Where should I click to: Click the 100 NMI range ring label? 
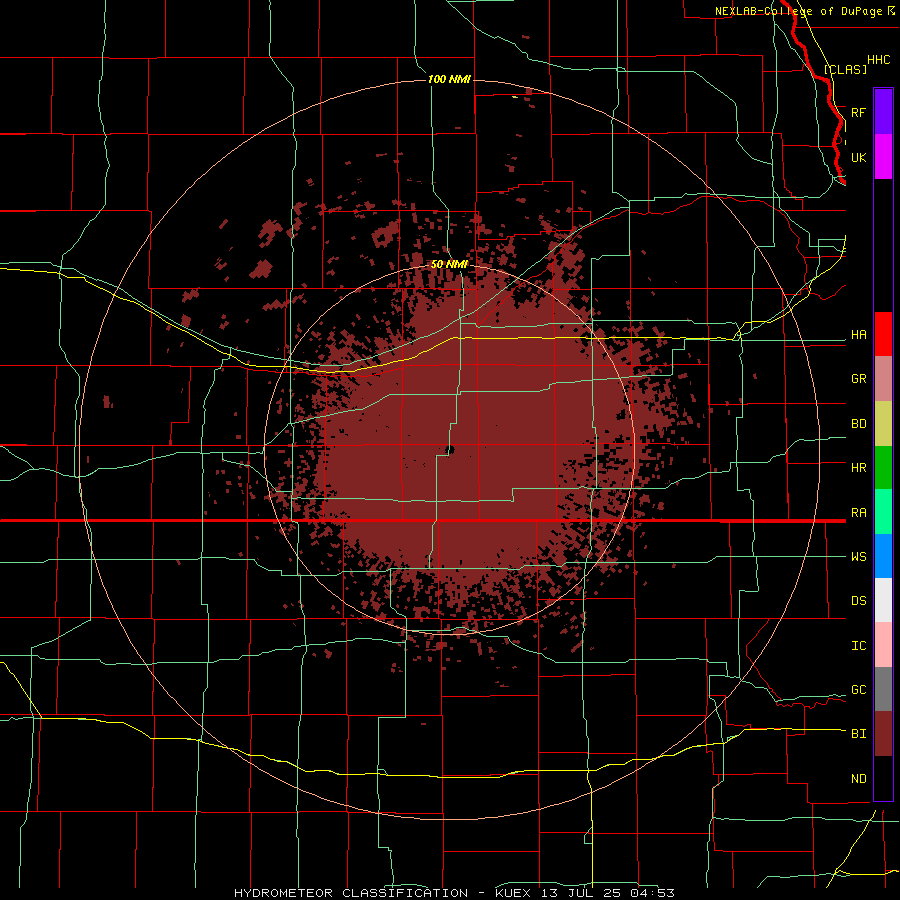(x=449, y=79)
